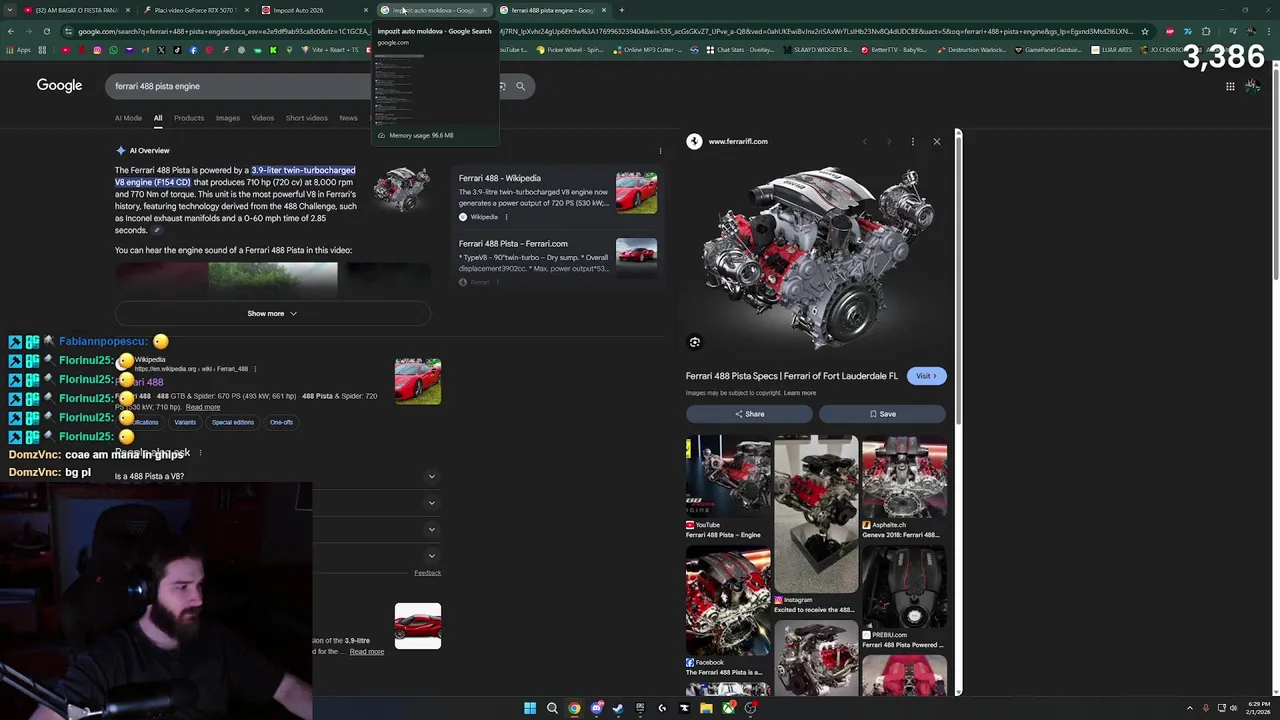Open Chrome from the taskbar

pyautogui.click(x=574, y=708)
